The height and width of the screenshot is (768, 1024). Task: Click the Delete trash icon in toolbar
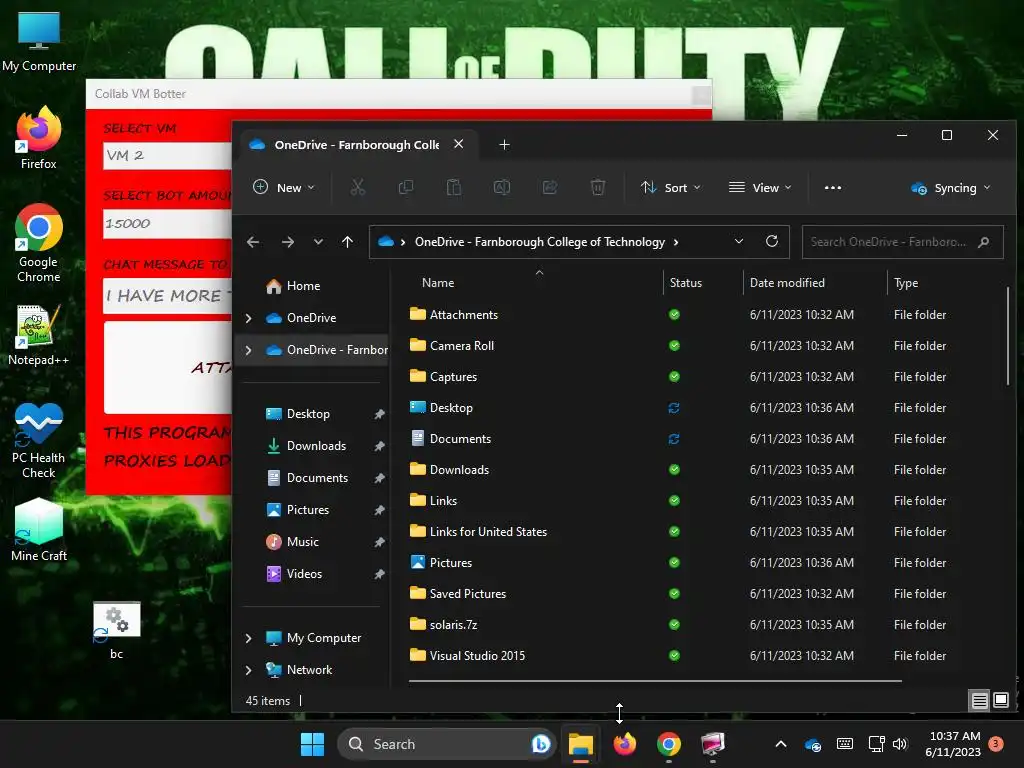(598, 187)
